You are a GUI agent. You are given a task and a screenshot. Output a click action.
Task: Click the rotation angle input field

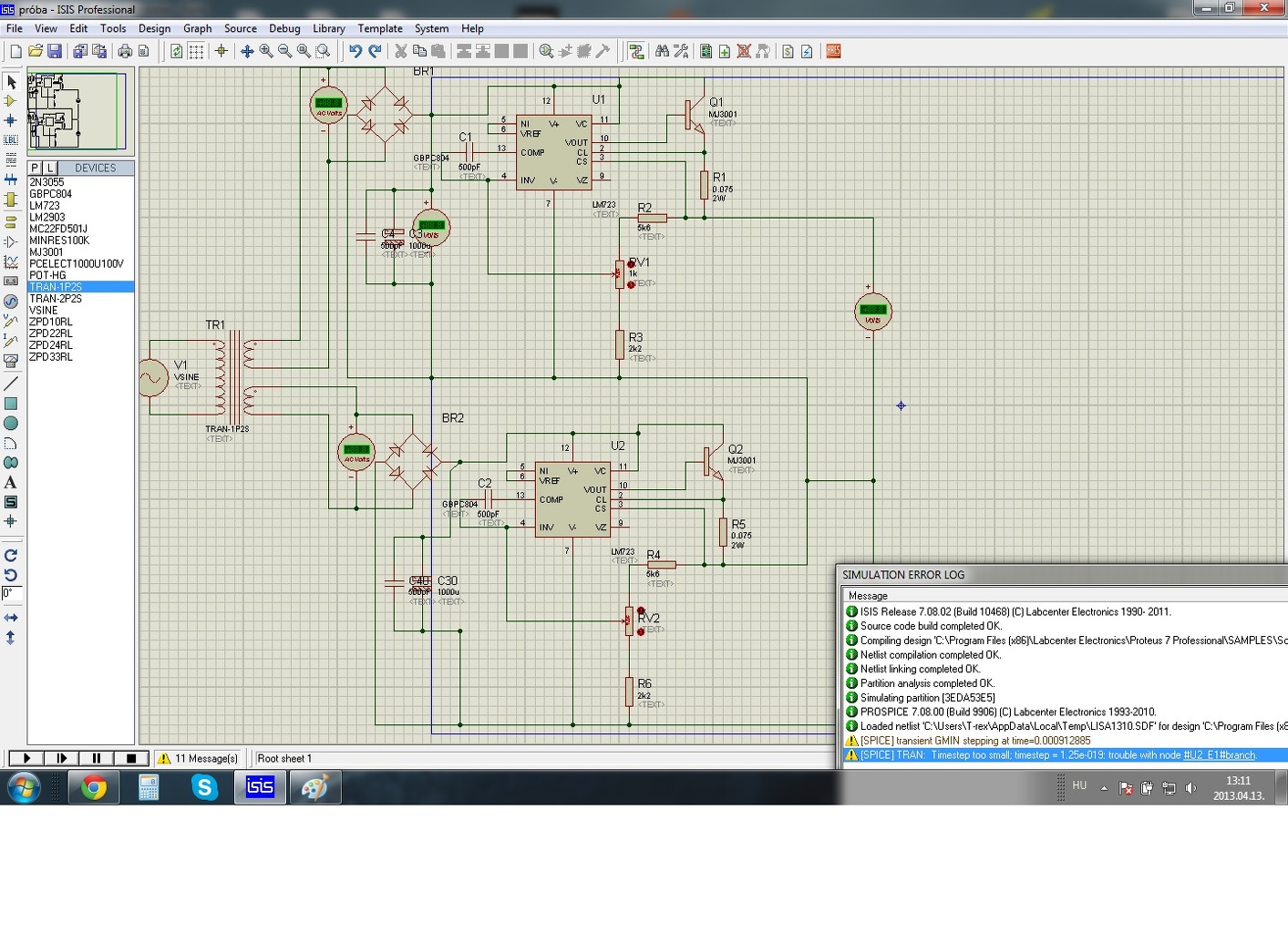(11, 593)
